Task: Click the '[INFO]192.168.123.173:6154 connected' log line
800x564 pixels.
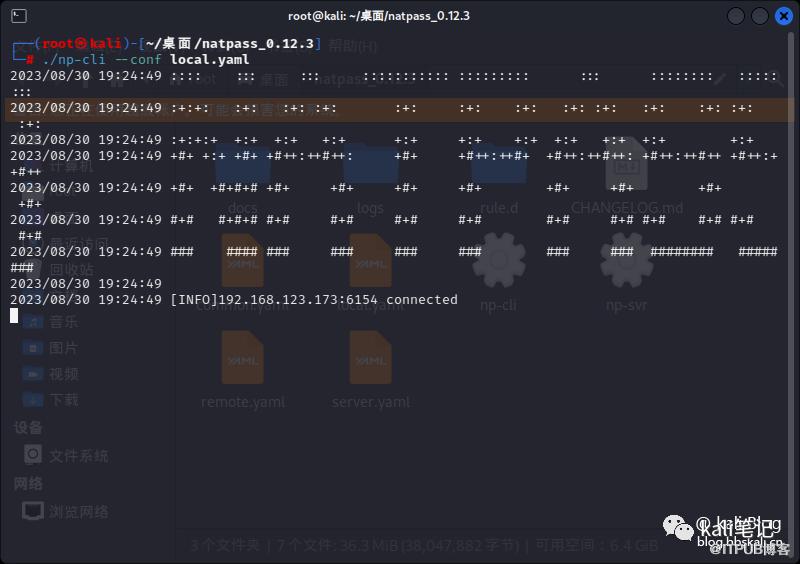Action: click(314, 300)
